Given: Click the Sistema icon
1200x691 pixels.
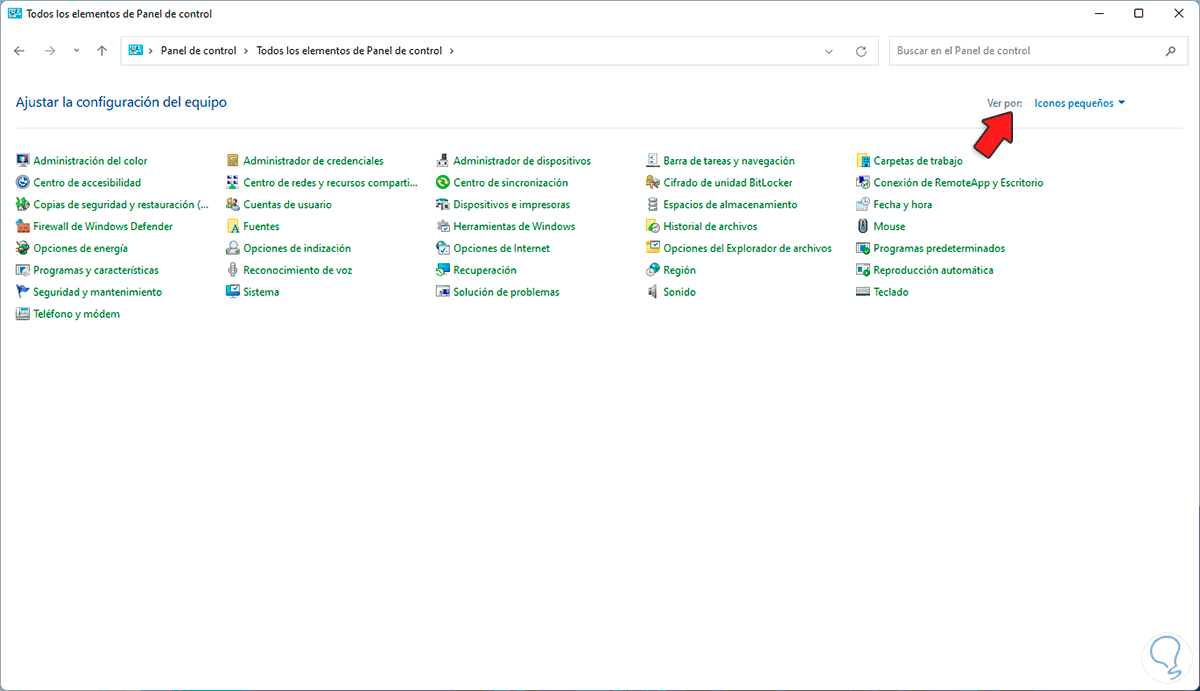Looking at the screenshot, I should coord(233,292).
